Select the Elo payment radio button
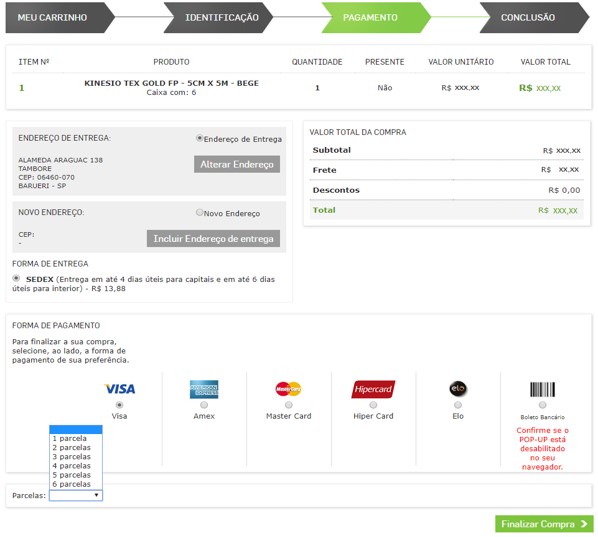The height and width of the screenshot is (537, 598). [458, 405]
